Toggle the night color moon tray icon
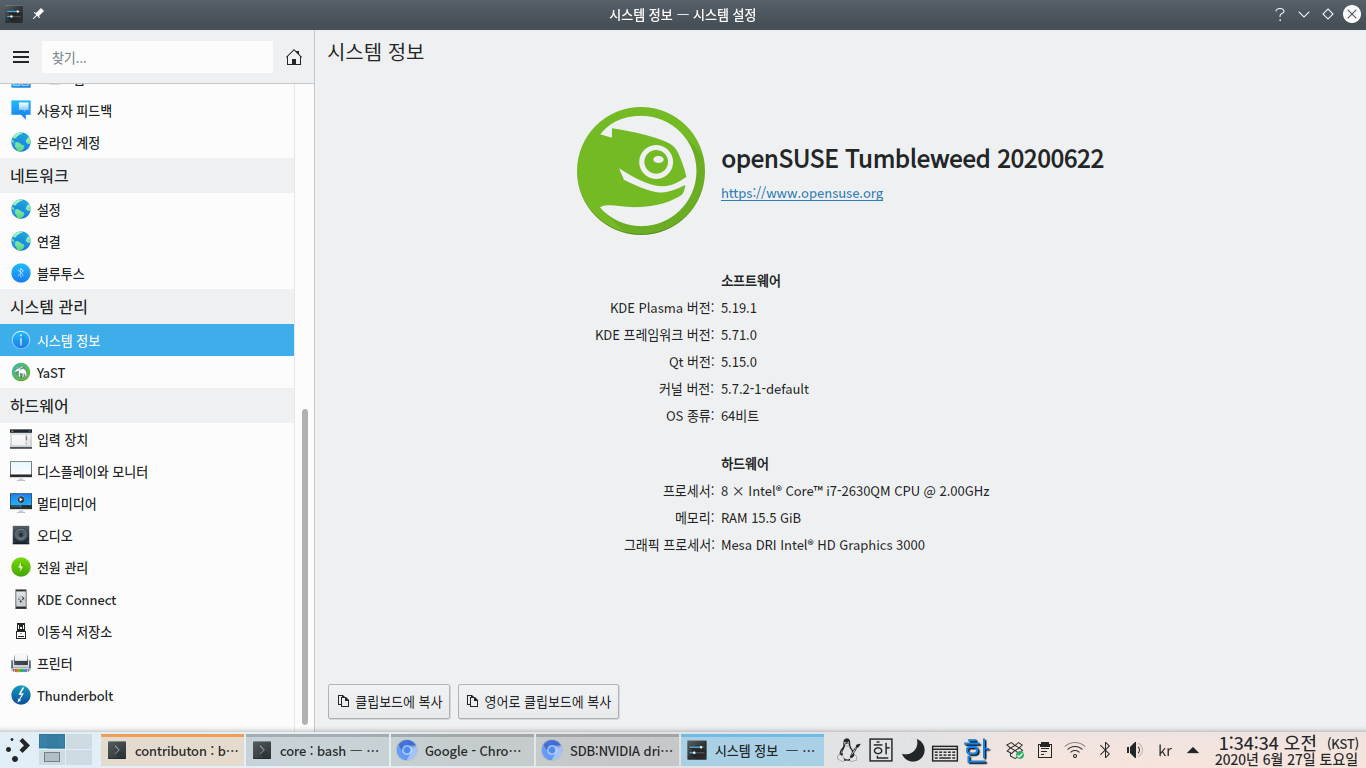1366x768 pixels. pyautogui.click(x=912, y=750)
